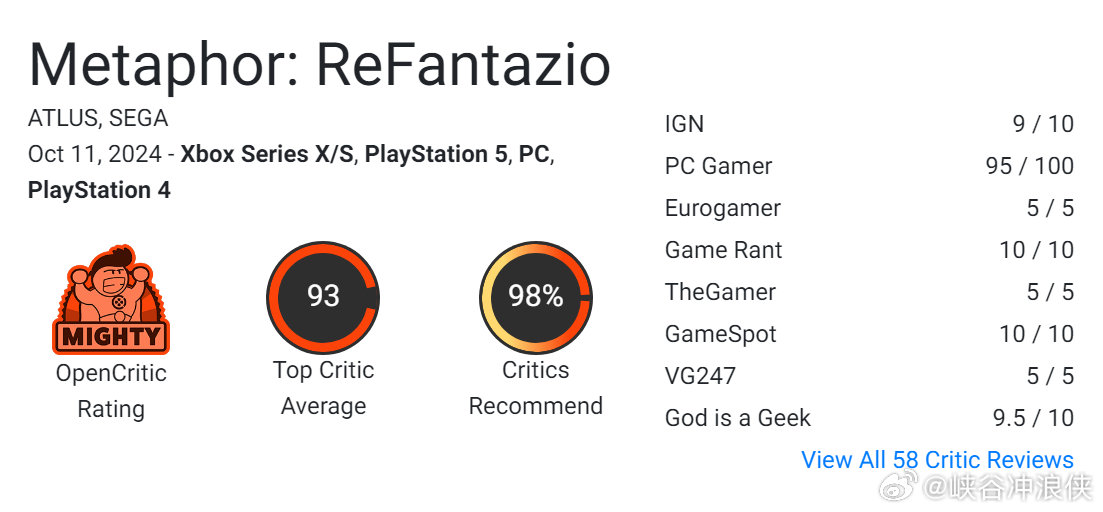Click the Mighty OpenCritic rating badge
Image resolution: width=1103 pixels, height=512 pixels.
(x=111, y=299)
